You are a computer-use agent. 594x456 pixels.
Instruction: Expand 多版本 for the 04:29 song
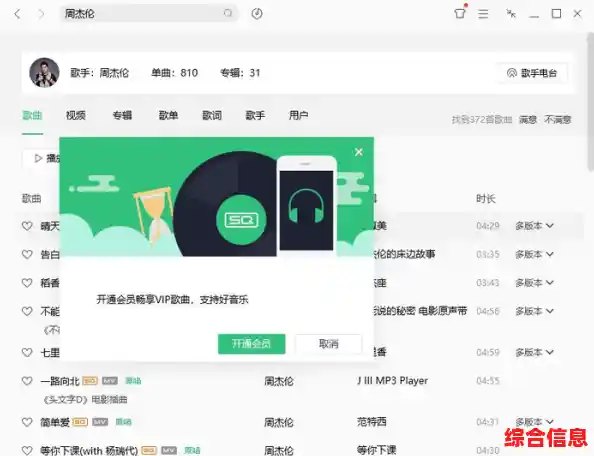tap(534, 226)
